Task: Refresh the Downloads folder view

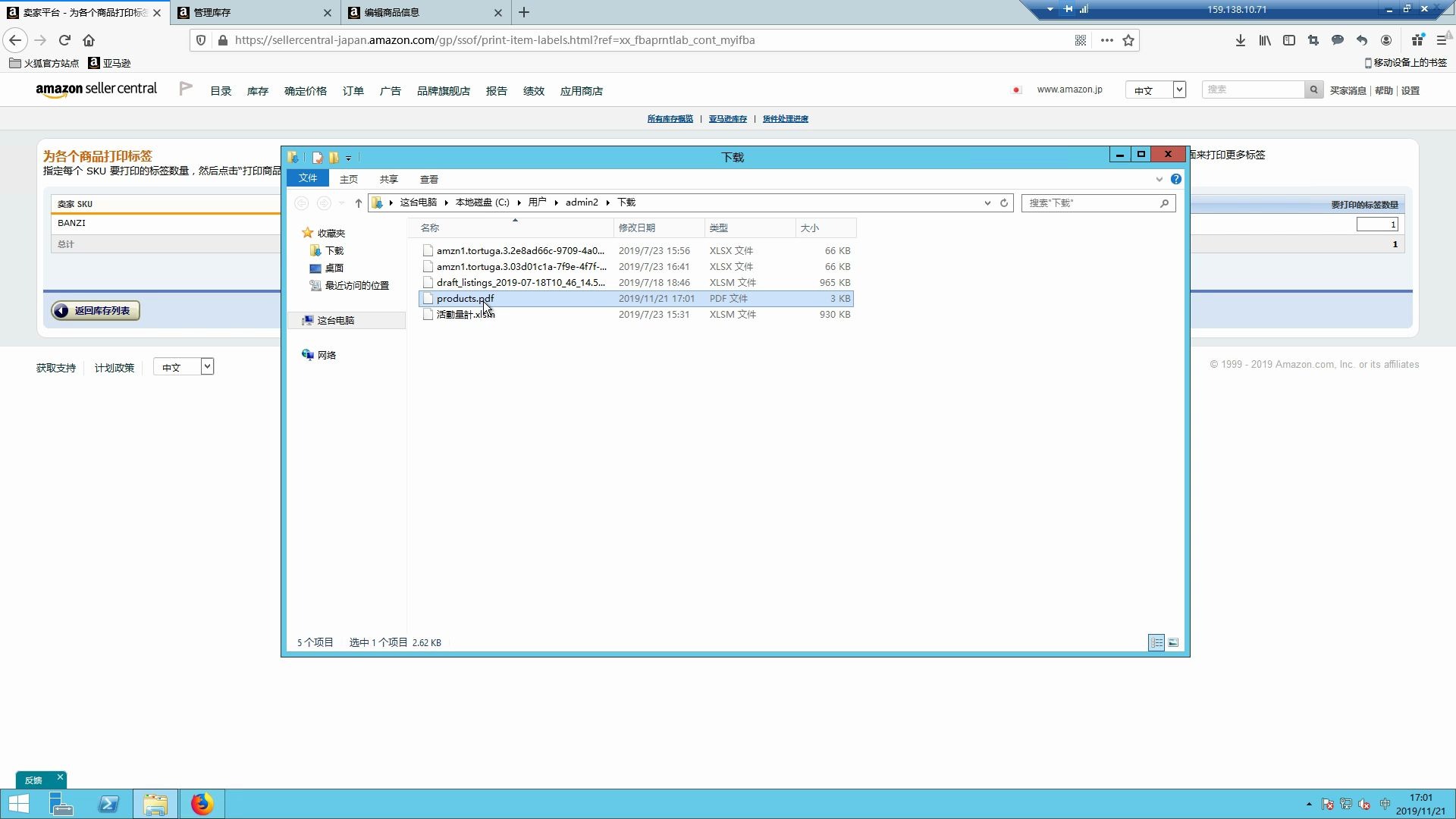Action: (x=1004, y=202)
